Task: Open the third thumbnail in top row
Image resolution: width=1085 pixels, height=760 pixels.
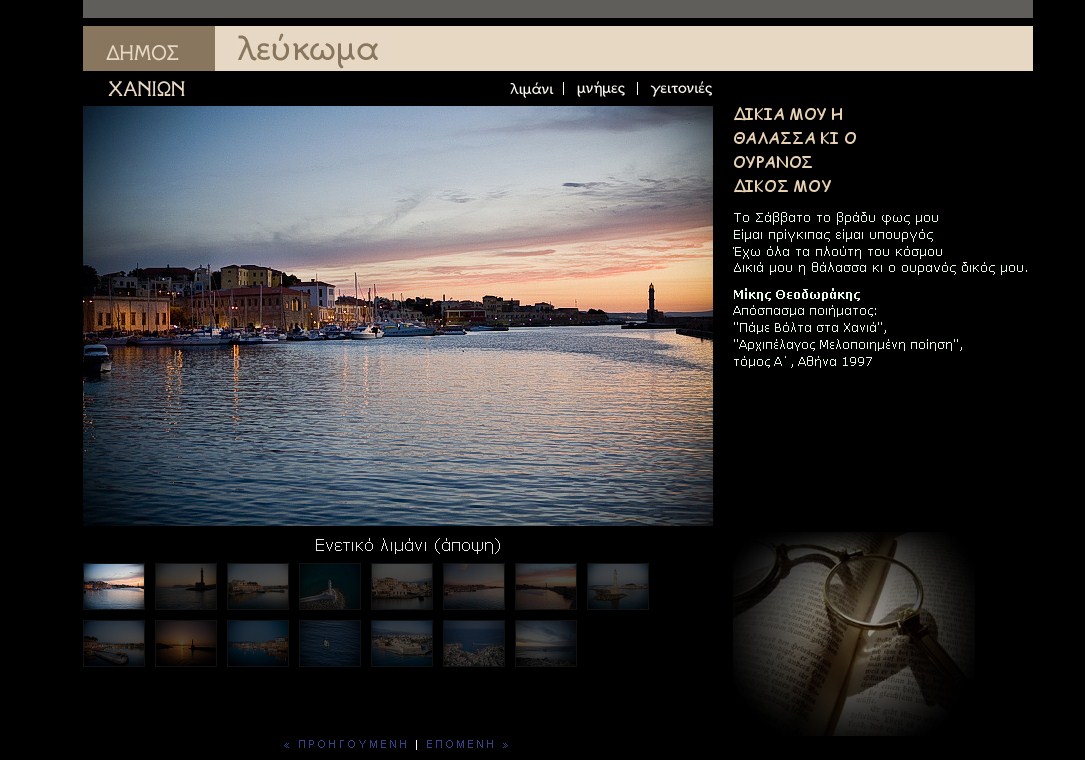Action: click(258, 586)
